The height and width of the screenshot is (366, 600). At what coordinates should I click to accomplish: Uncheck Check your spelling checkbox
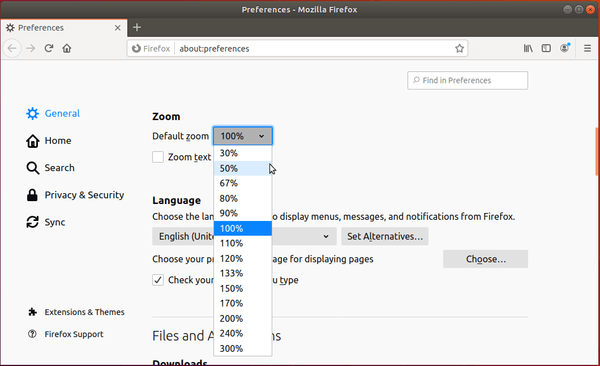(158, 280)
